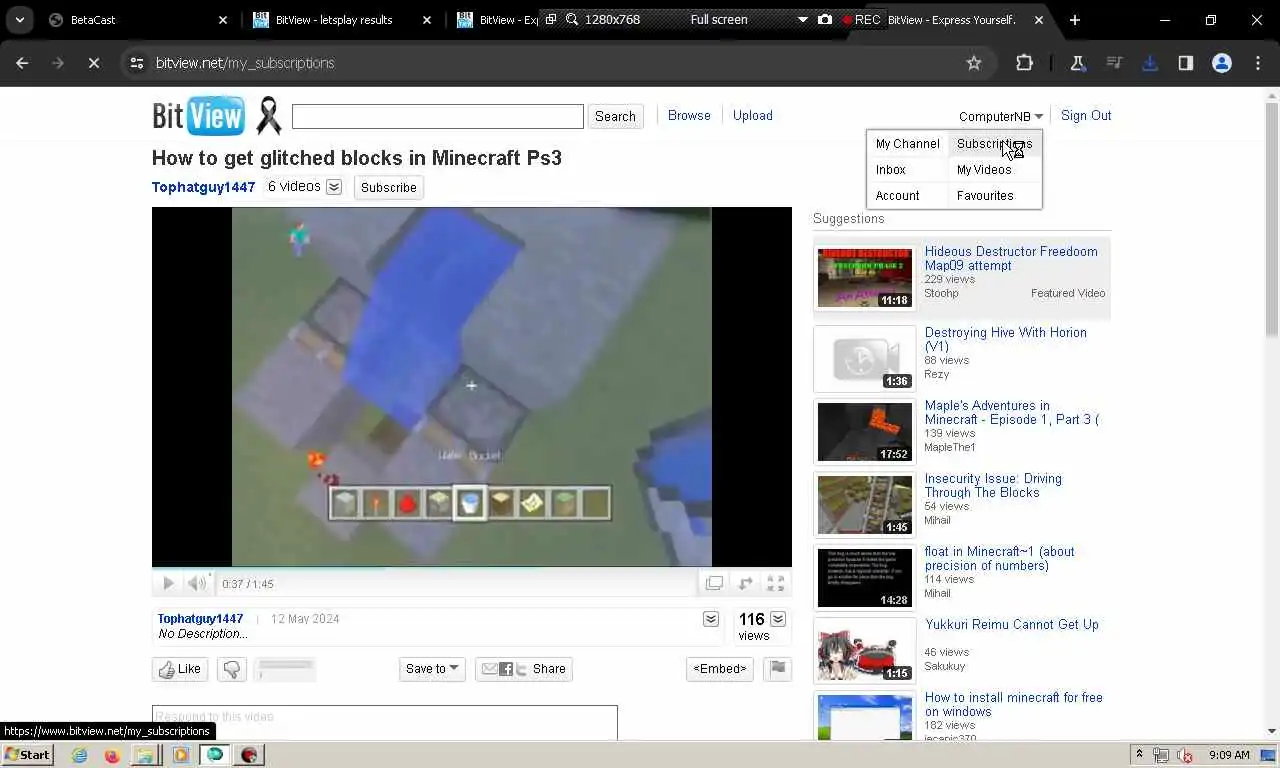This screenshot has height=768, width=1280.
Task: Open the media controls icon in Chrome toolbar
Action: (1114, 63)
